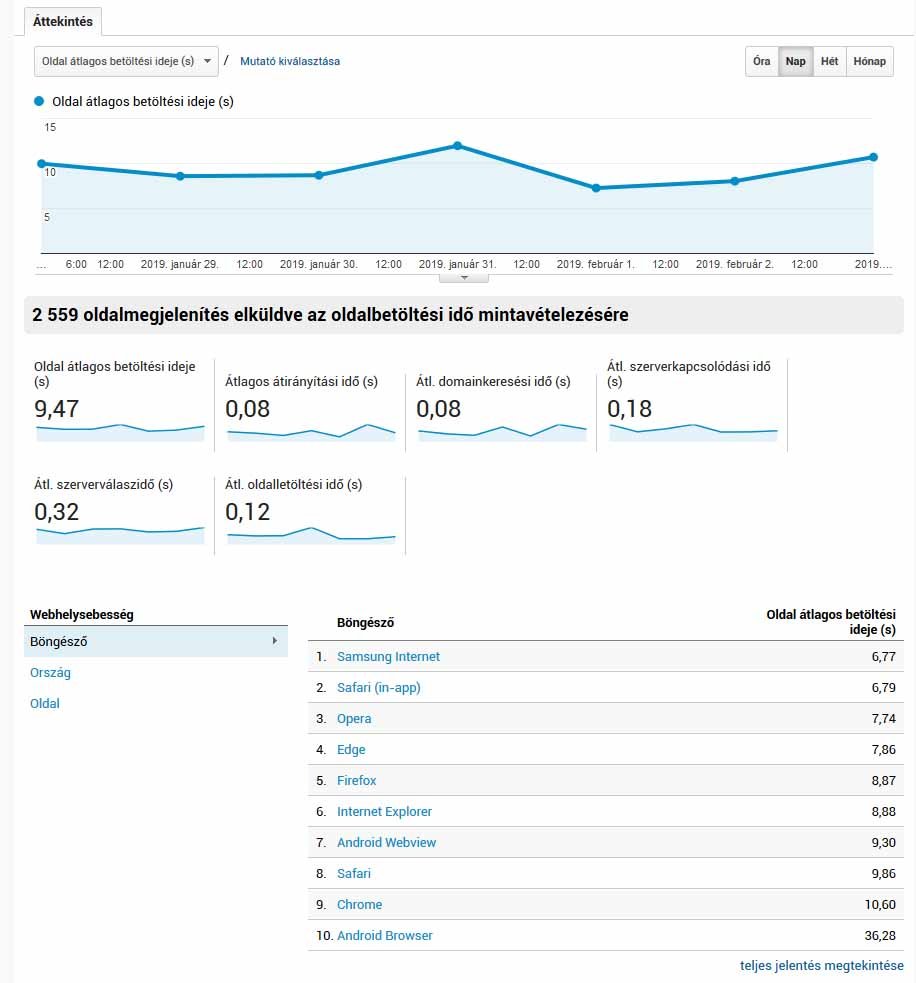Open the Chrome browser report
This screenshot has width=916, height=983.
(x=359, y=904)
